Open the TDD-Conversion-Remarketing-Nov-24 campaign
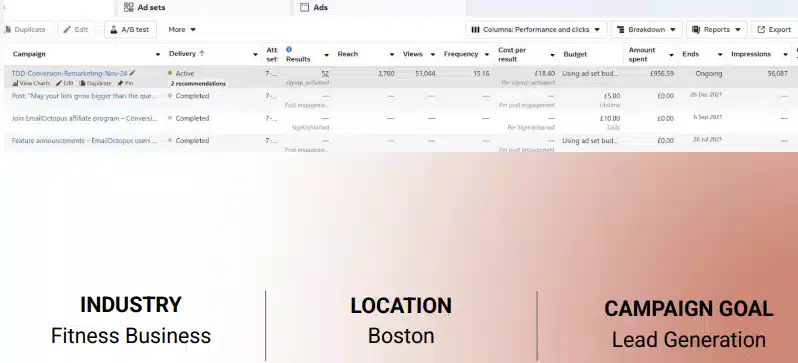This screenshot has height=363, width=798. tap(70, 73)
